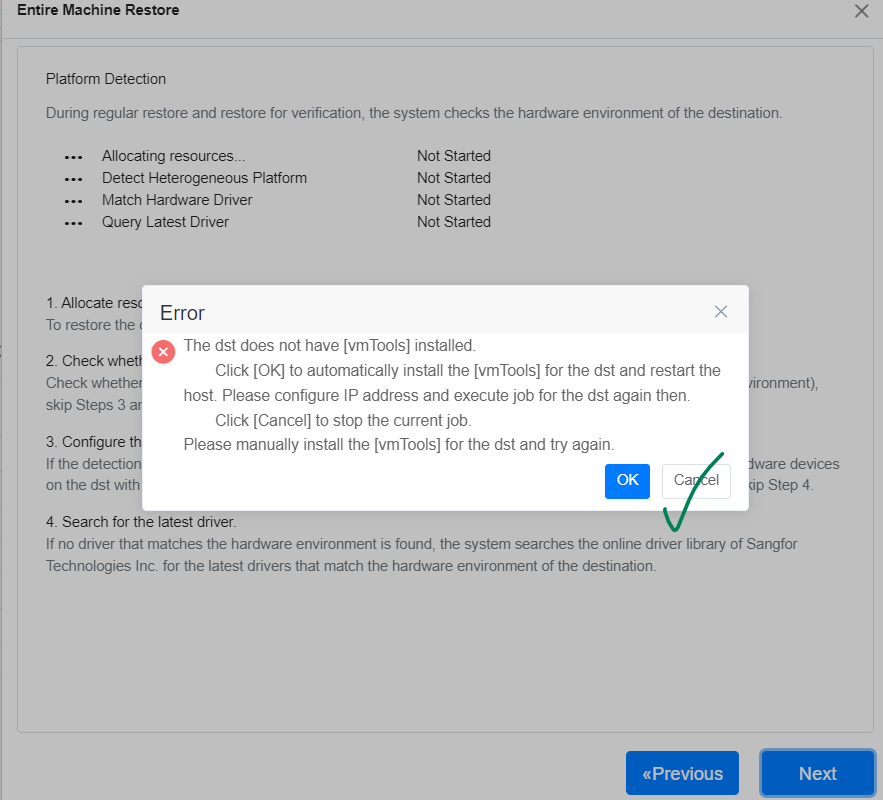Screen dimensions: 883x800
Task: Click the pending icon for Detect Heterogeneous Platform
Action: coord(73,178)
